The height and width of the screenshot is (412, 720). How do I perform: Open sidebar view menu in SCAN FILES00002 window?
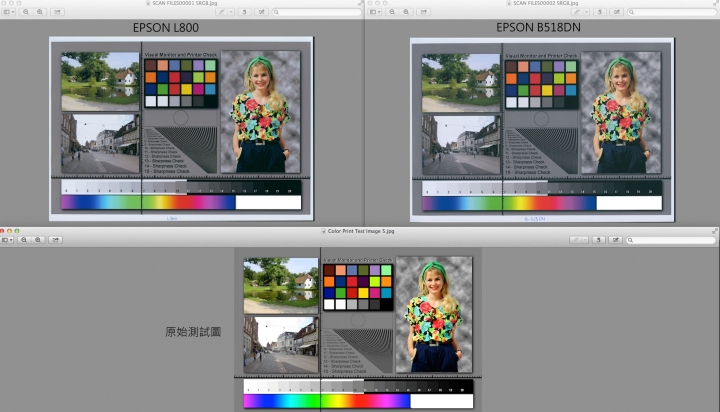(375, 12)
